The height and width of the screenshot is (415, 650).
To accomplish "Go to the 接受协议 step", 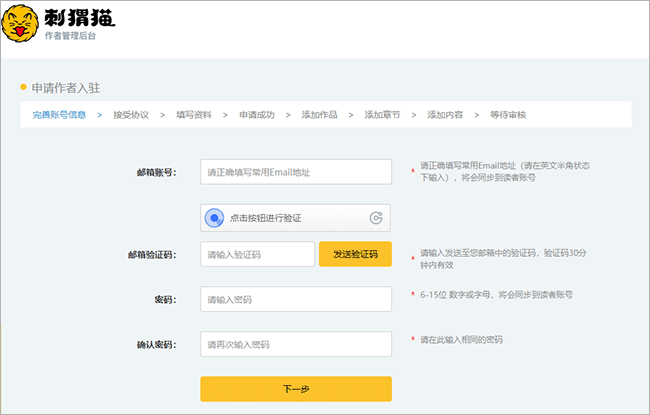I will pos(131,115).
